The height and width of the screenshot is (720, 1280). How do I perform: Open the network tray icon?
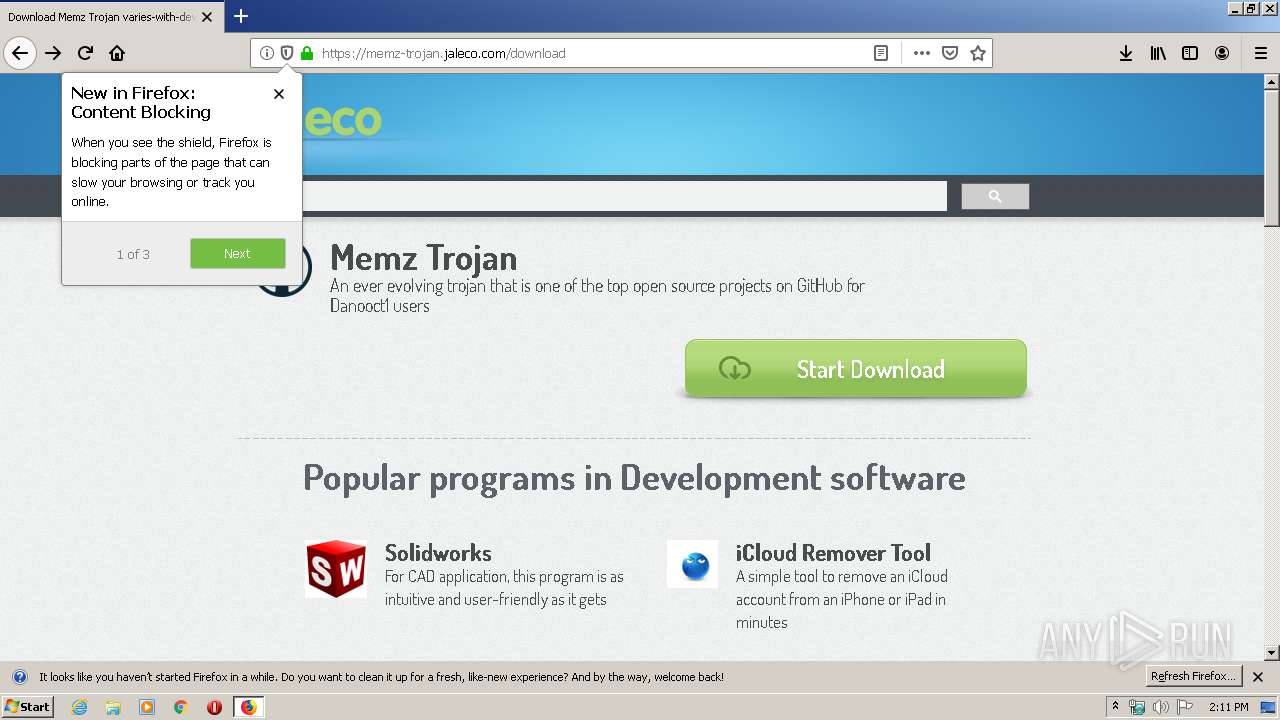click(1137, 707)
